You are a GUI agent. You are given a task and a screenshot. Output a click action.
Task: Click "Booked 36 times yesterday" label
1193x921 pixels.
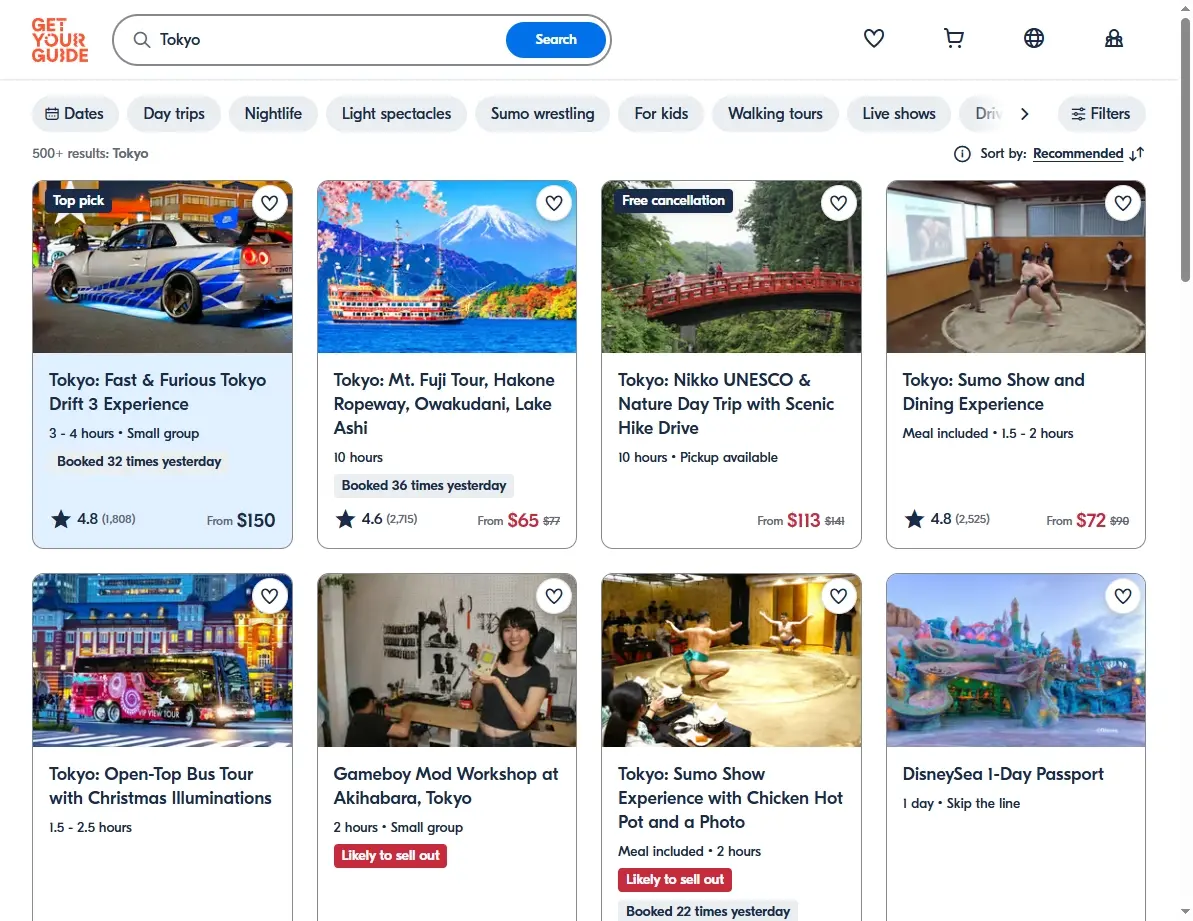tap(424, 485)
